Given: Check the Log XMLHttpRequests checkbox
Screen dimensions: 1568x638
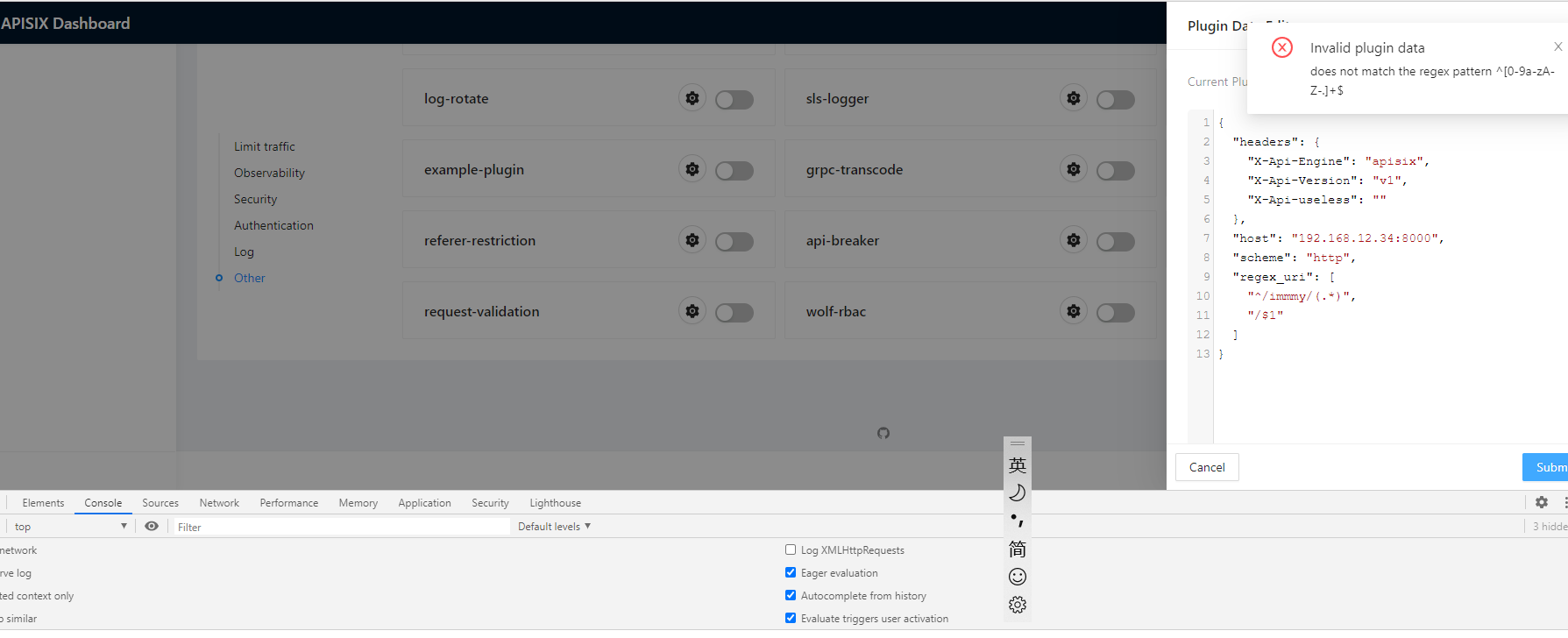Looking at the screenshot, I should 791,549.
